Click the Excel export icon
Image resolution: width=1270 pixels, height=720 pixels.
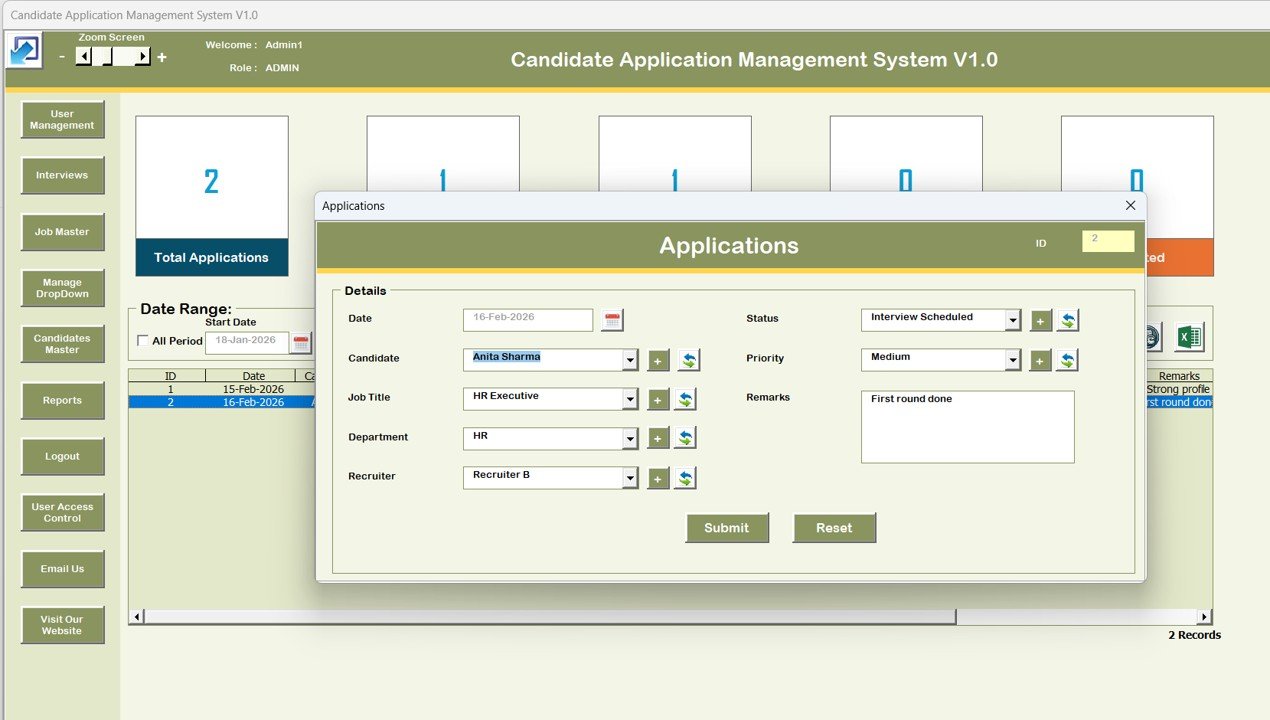pos(1188,337)
